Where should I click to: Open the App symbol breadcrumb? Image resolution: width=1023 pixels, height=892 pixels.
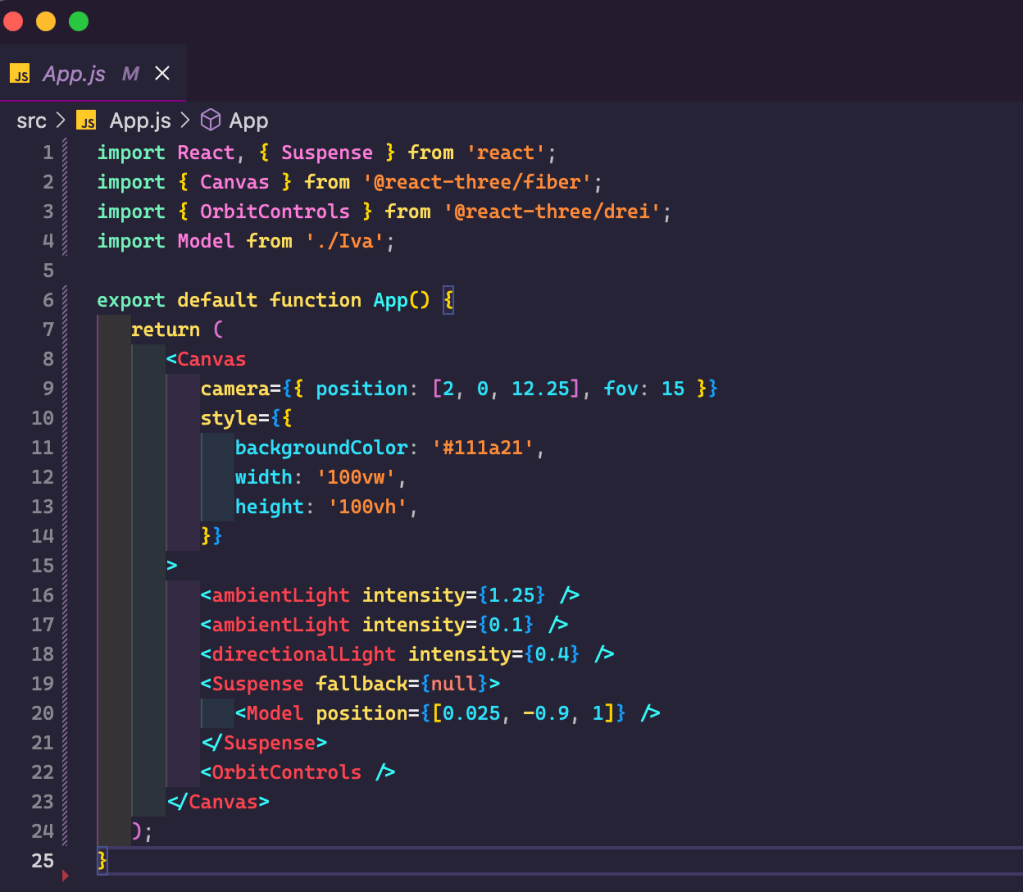click(248, 121)
